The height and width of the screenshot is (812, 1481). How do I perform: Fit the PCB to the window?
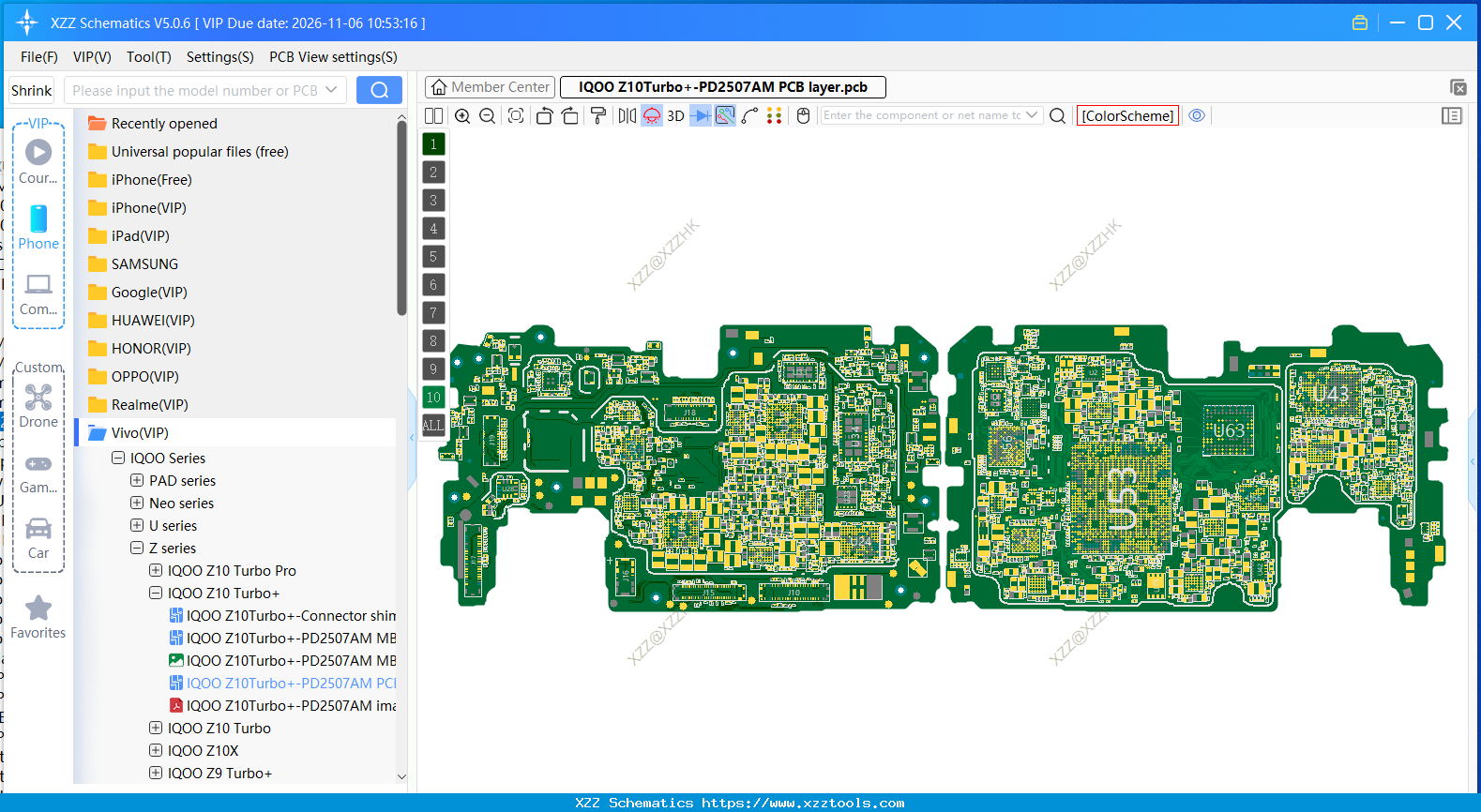(516, 115)
